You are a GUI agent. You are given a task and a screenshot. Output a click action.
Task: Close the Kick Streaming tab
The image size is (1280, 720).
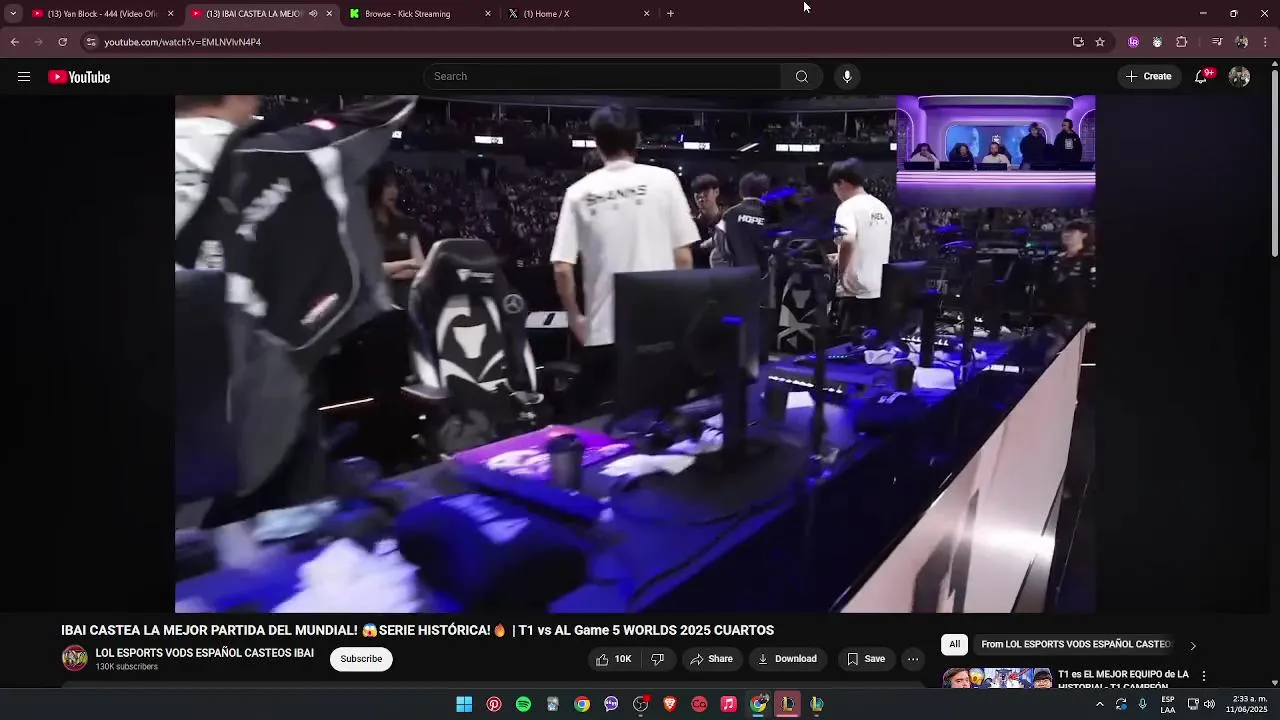(488, 14)
